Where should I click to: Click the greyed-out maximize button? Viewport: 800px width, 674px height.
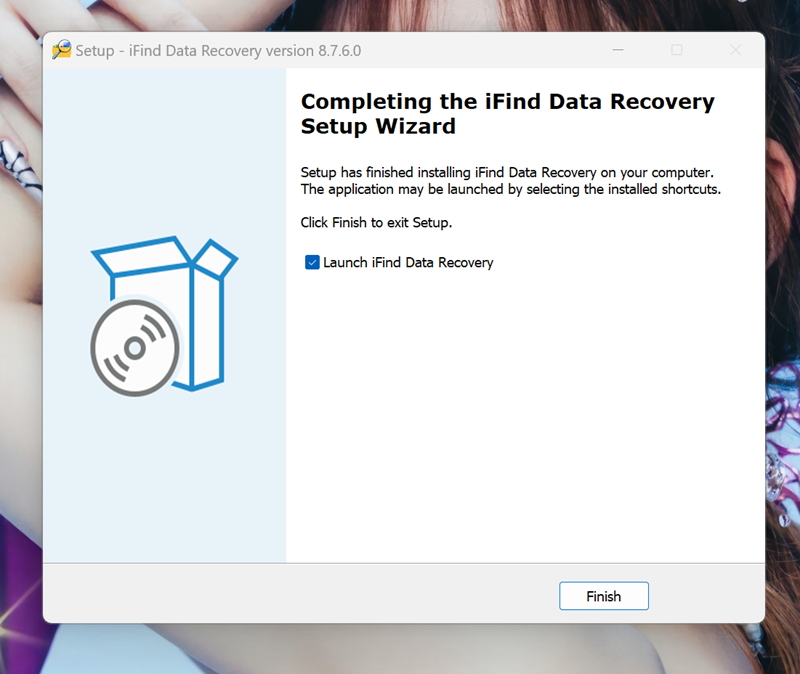677,50
